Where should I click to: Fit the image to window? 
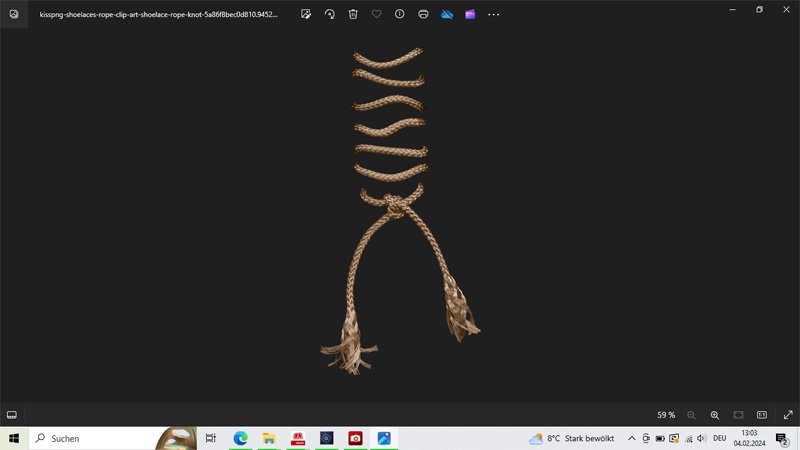pyautogui.click(x=738, y=414)
